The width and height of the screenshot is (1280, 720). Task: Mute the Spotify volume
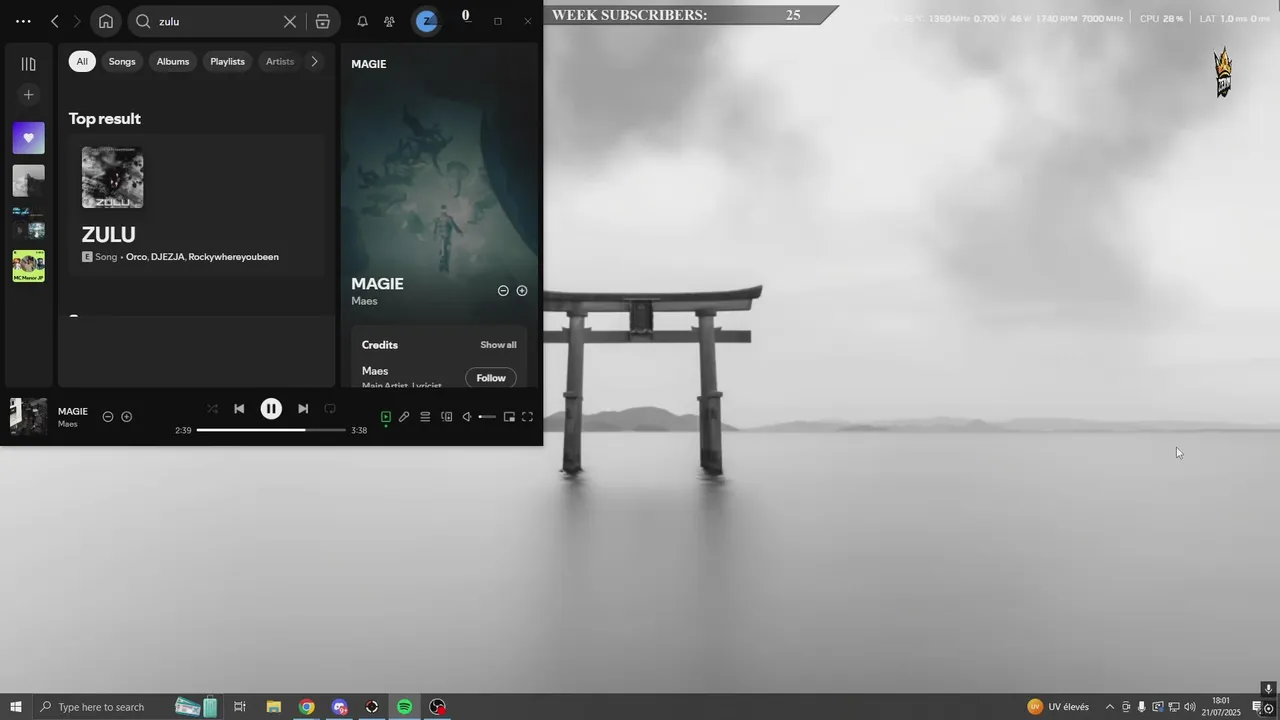466,417
